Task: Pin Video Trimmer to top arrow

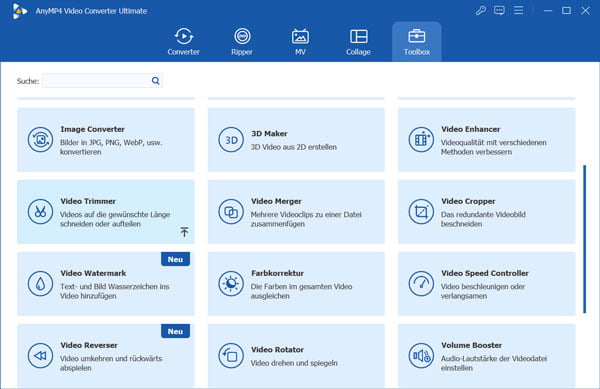Action: (184, 232)
